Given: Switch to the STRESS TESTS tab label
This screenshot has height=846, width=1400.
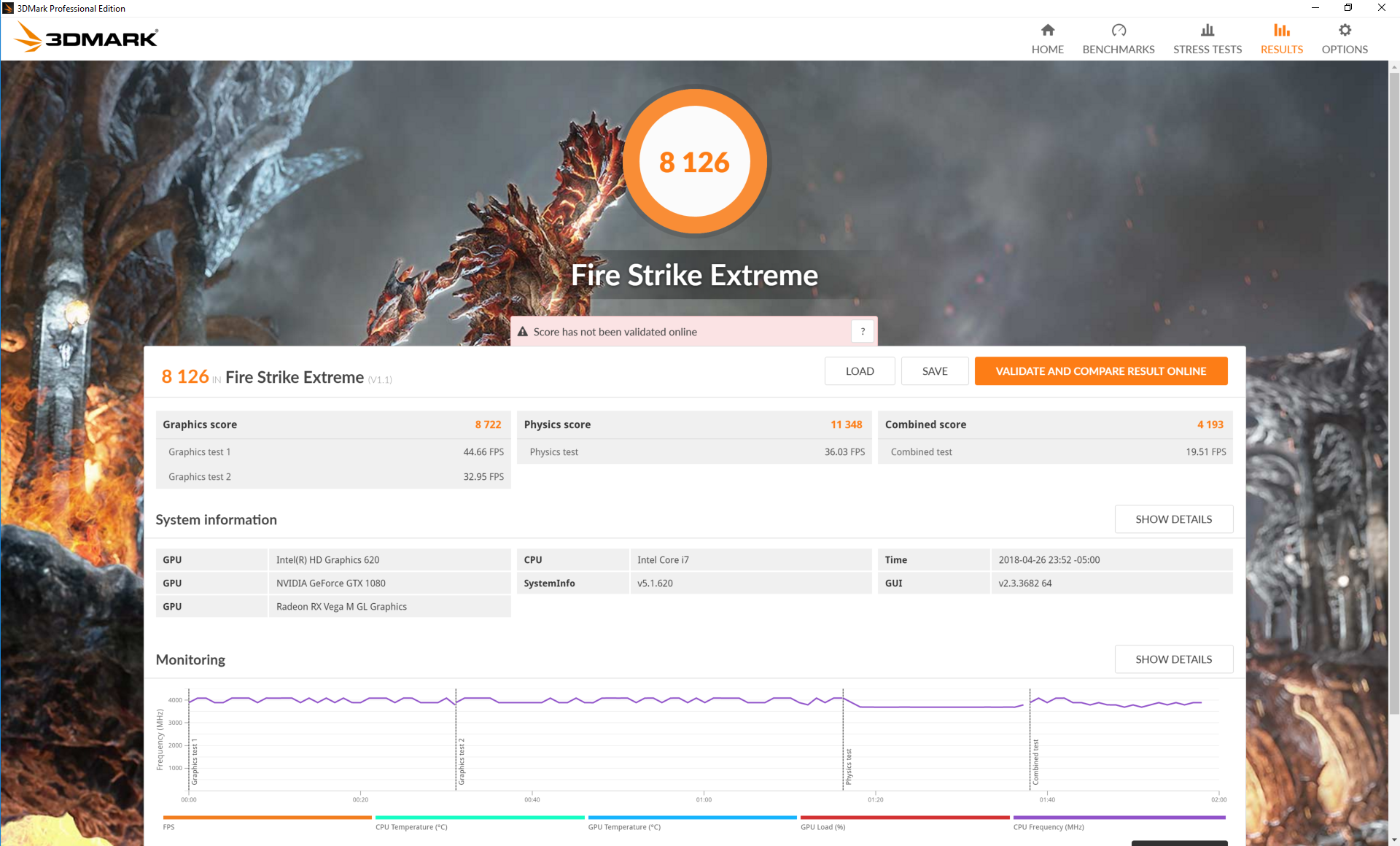Looking at the screenshot, I should point(1207,50).
